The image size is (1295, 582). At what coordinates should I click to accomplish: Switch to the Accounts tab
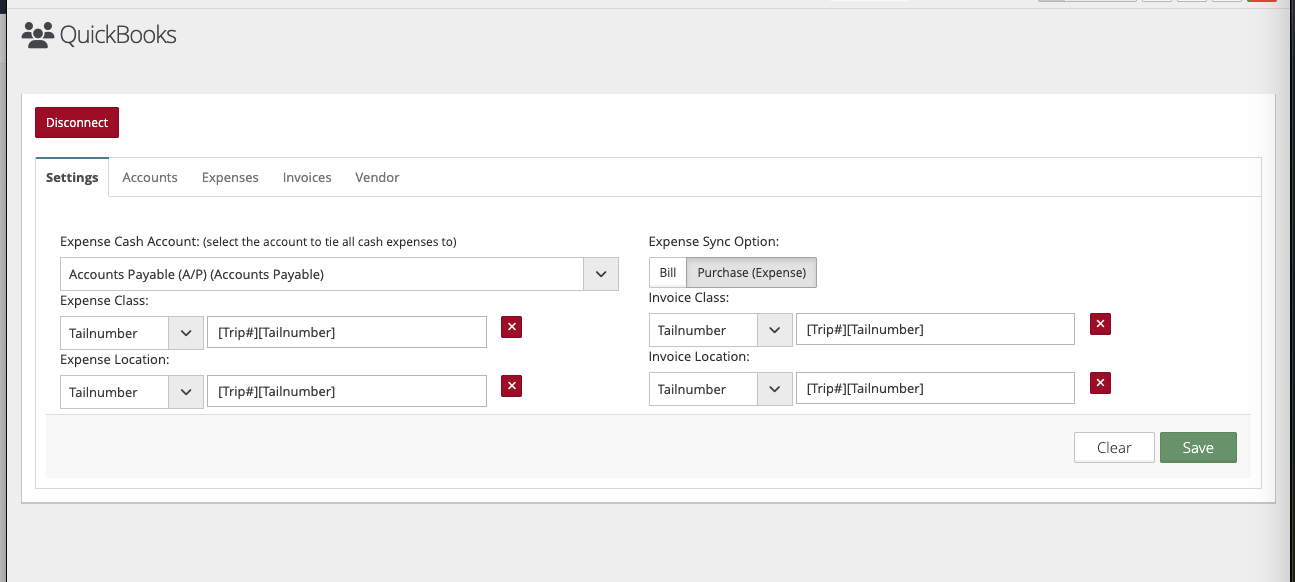(150, 177)
